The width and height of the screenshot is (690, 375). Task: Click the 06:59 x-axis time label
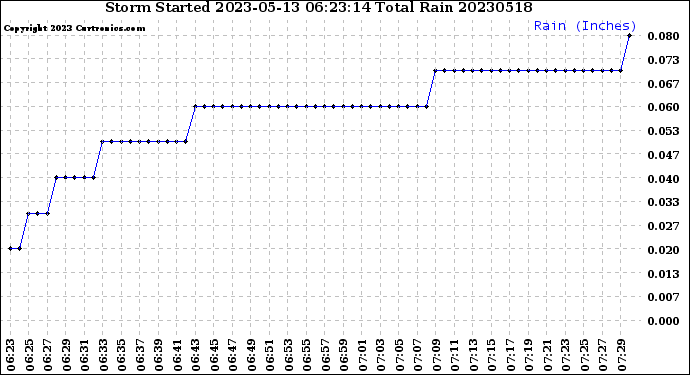(x=343, y=355)
